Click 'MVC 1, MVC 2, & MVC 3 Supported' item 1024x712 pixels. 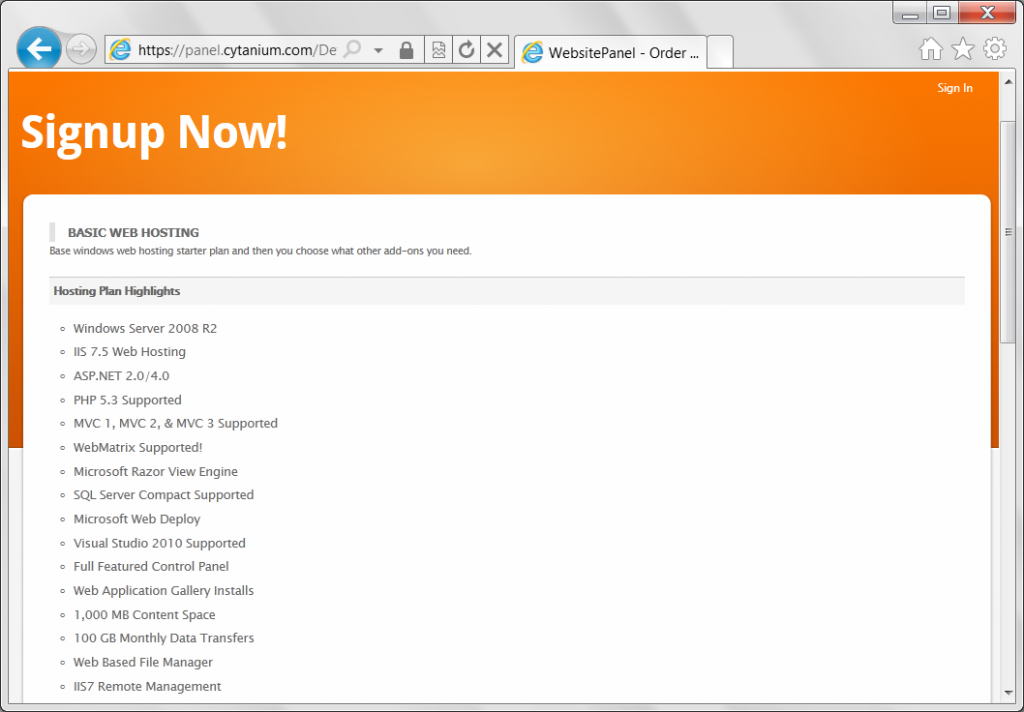176,424
